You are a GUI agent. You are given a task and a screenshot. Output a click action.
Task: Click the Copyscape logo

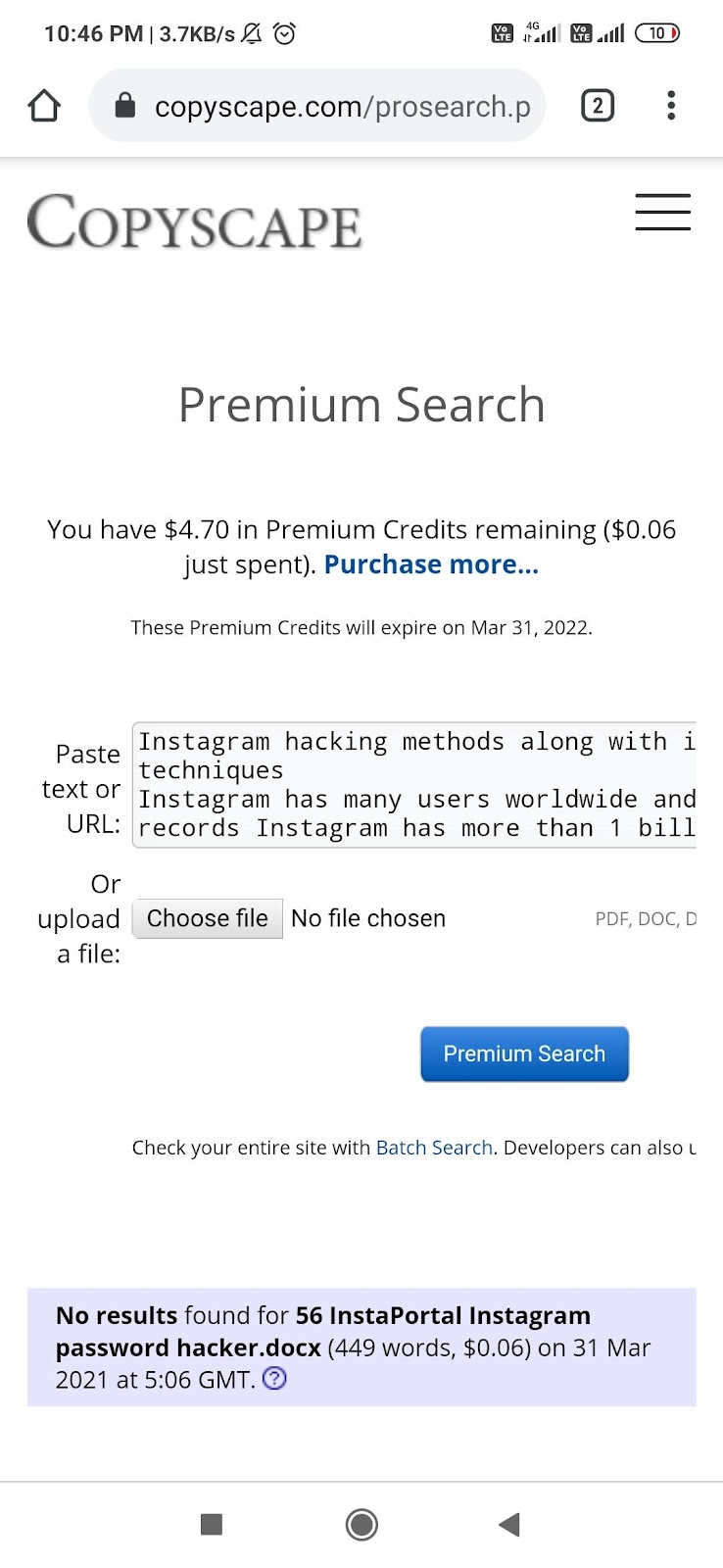point(195,221)
